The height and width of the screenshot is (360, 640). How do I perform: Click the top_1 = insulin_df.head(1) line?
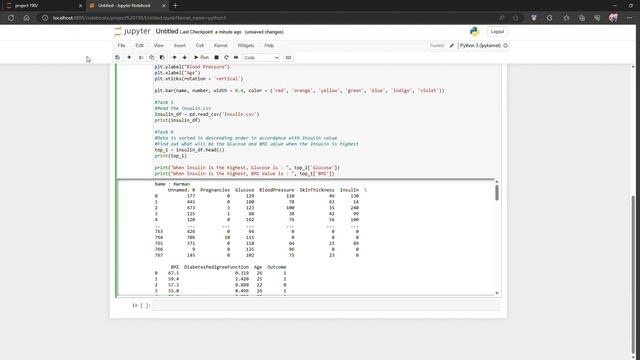189,150
